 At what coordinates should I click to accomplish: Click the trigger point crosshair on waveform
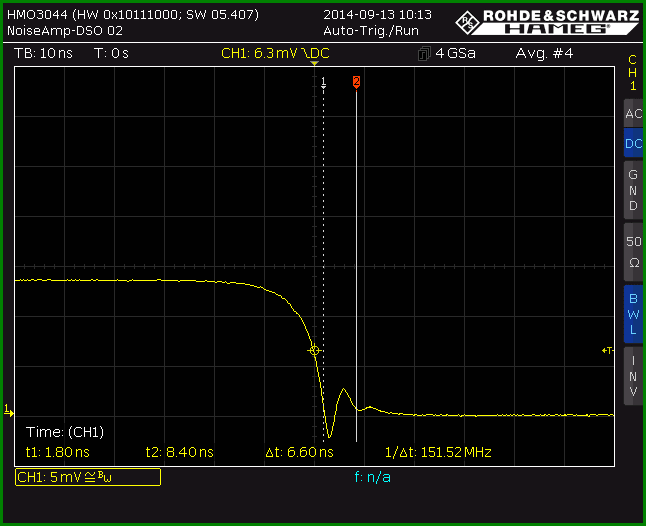click(x=314, y=351)
